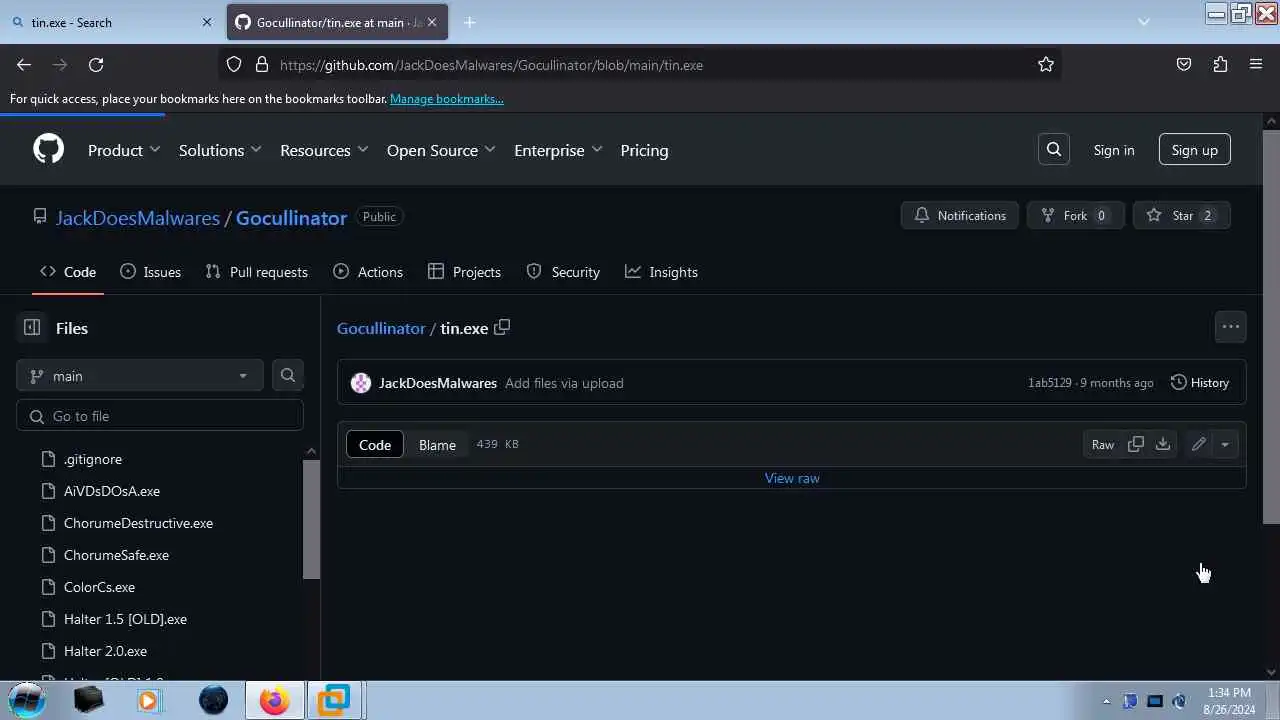The image size is (1280, 720).
Task: Expand the Enterprise menu
Action: pyautogui.click(x=558, y=150)
